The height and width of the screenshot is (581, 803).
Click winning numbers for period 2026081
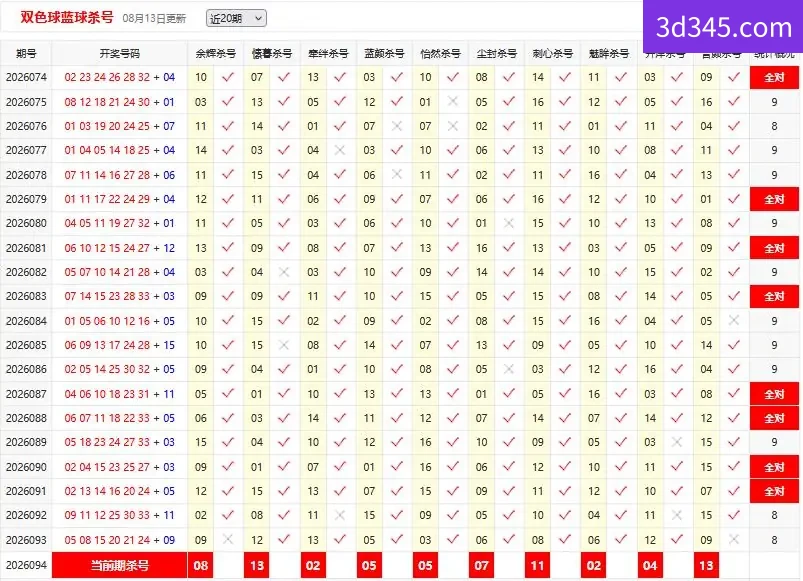click(119, 248)
